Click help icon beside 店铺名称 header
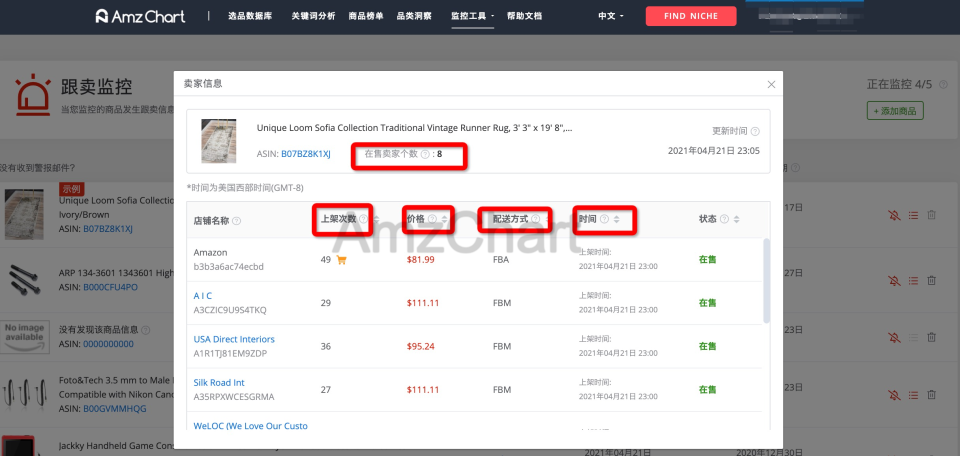960x456 pixels. [x=236, y=221]
